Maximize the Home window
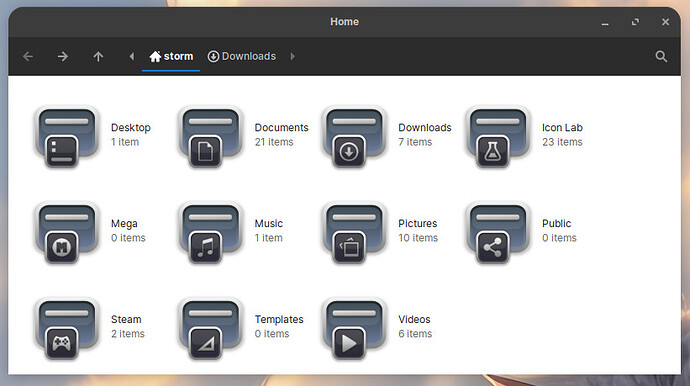Screen dimensions: 690x386 (635, 22)
